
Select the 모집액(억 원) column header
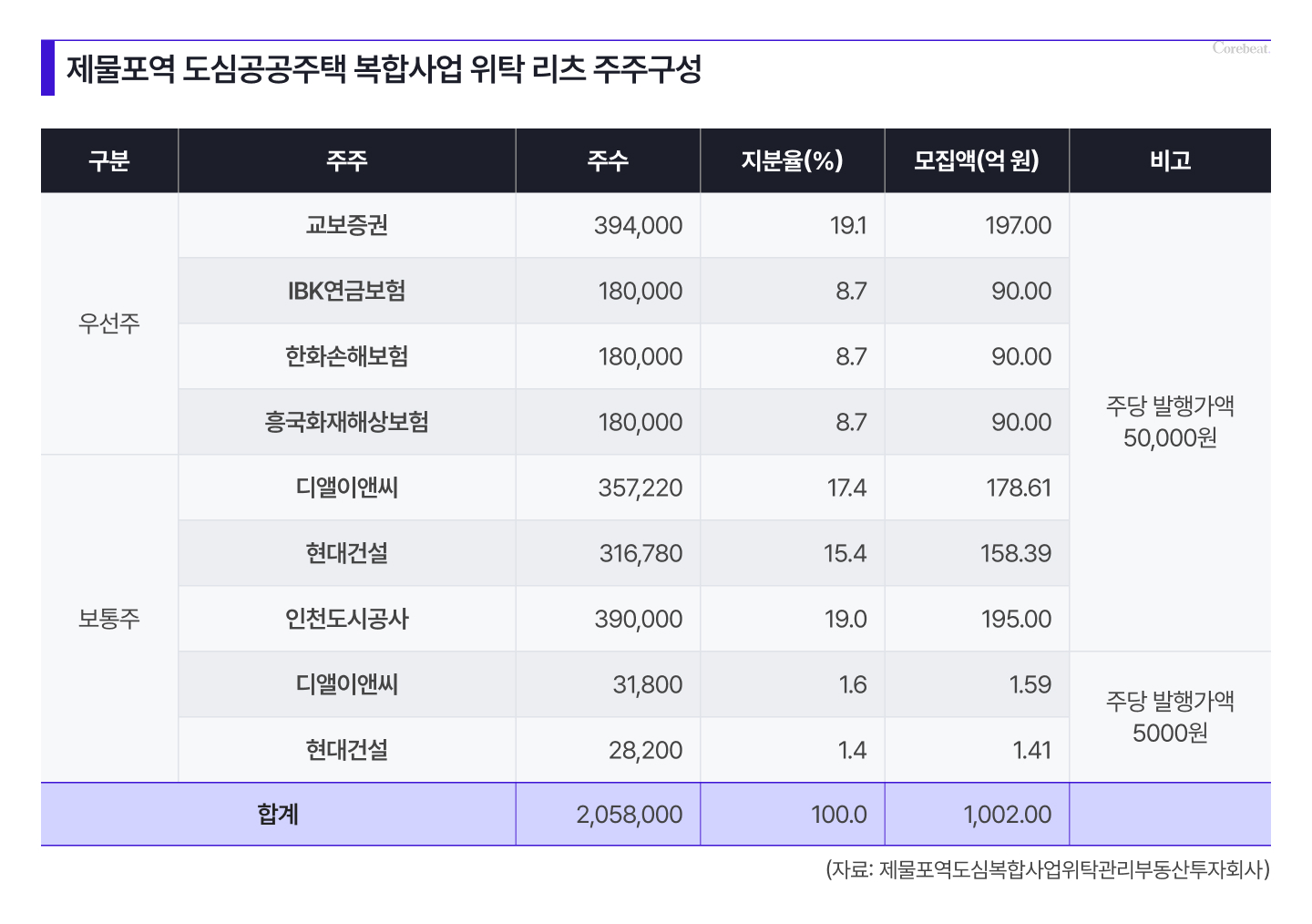(x=976, y=161)
